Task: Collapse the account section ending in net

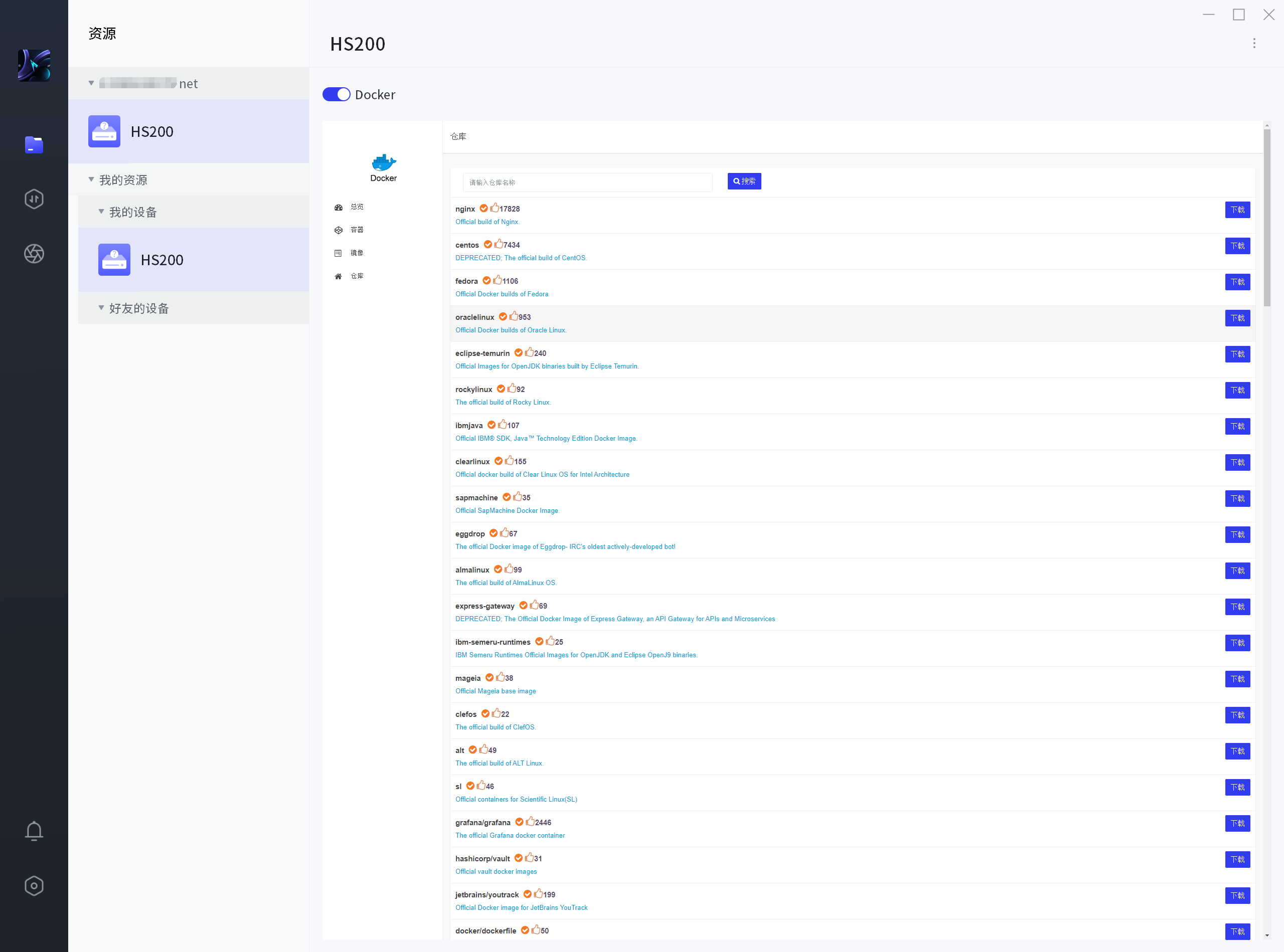Action: (91, 84)
